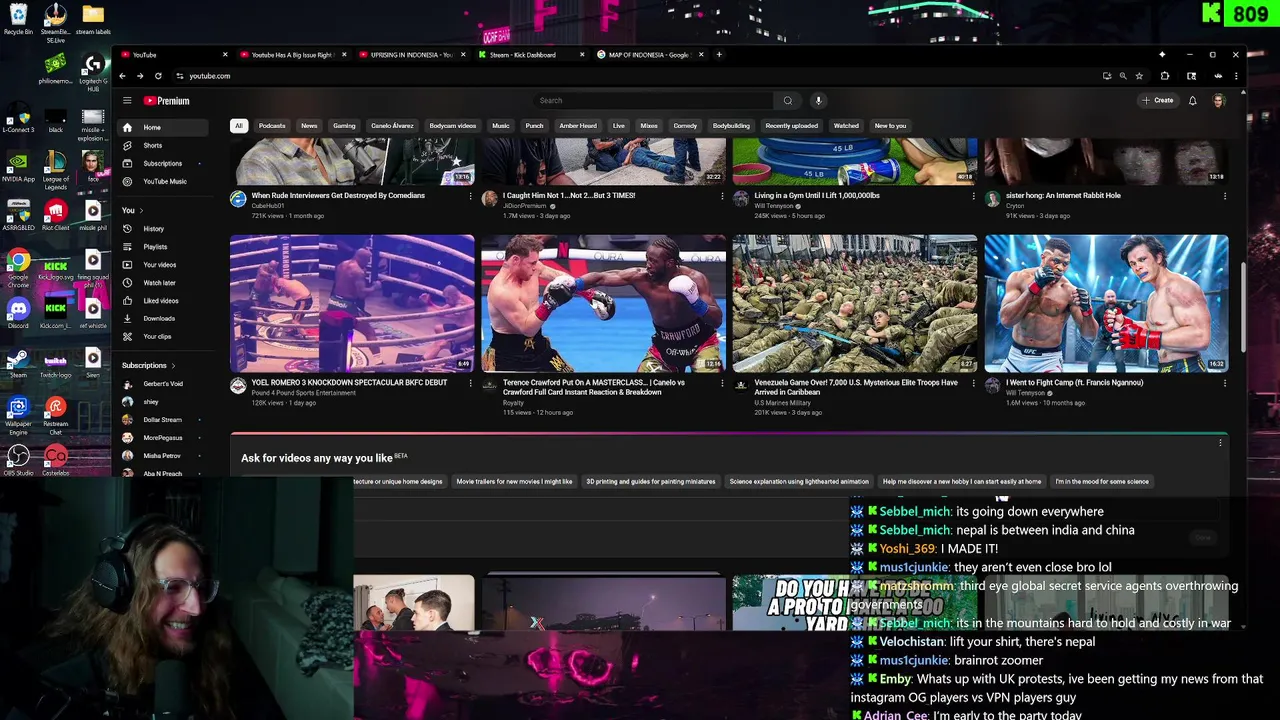Open Subscriptions in the sidebar
Screen dimensions: 1280x720
(x=163, y=164)
